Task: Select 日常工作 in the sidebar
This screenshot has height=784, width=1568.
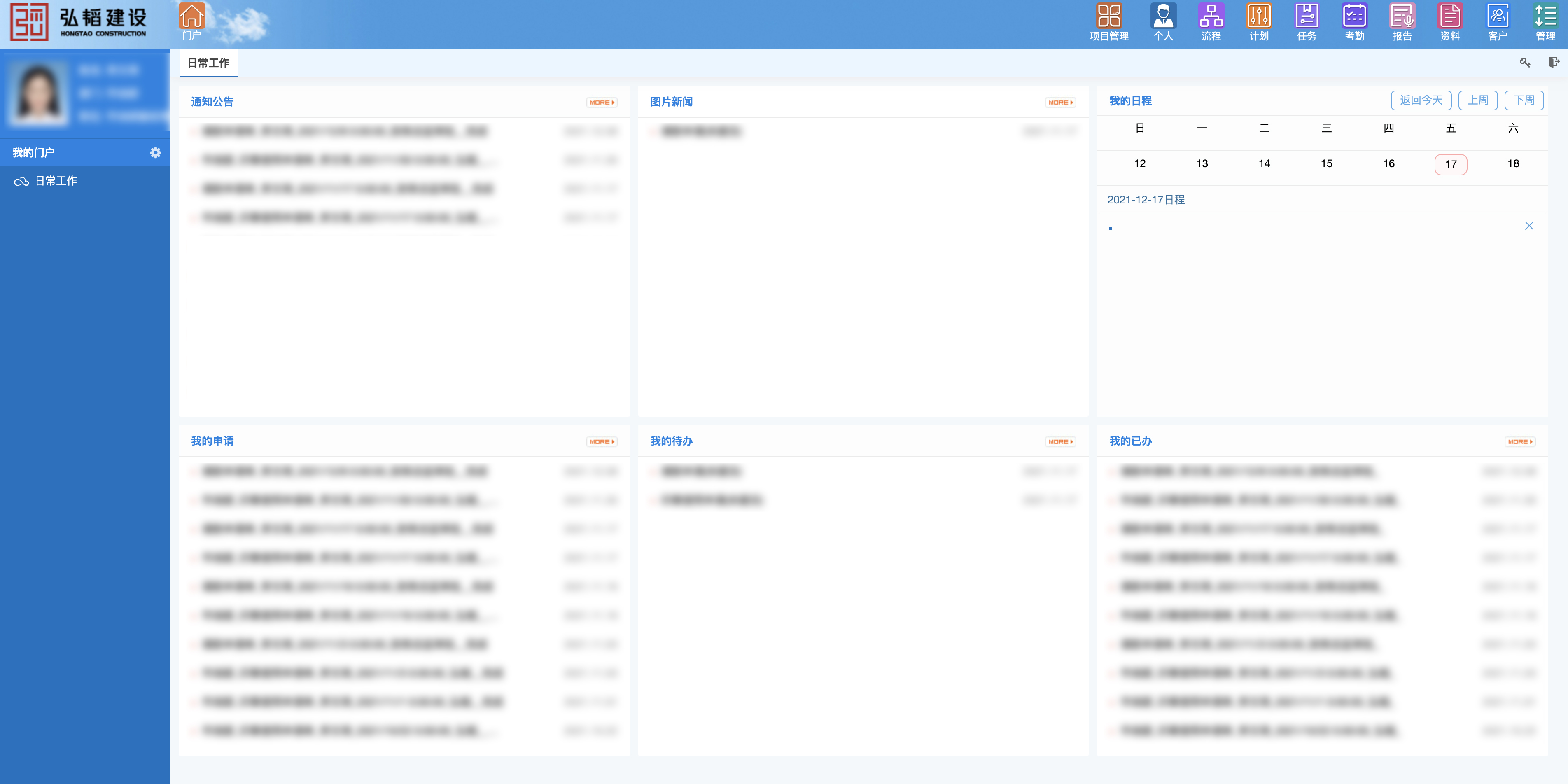Action: pyautogui.click(x=56, y=181)
